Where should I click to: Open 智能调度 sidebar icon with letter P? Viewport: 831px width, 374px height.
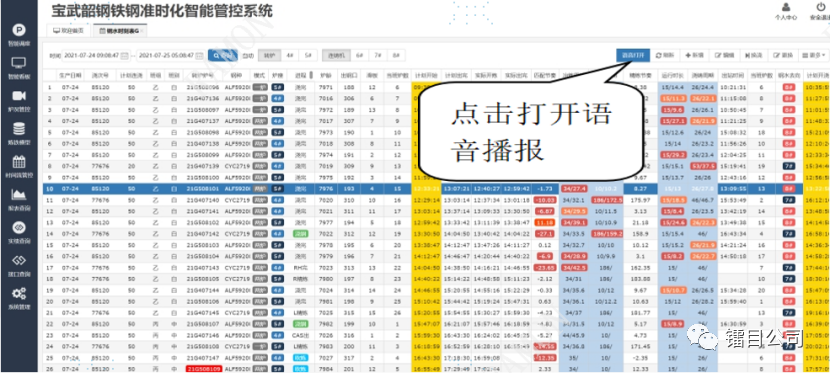19,30
